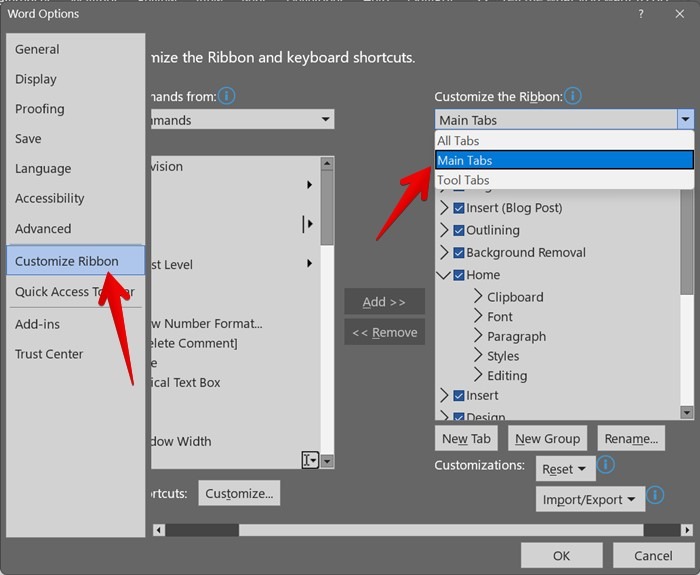Click the commands list vertical scrollbar thumb

(x=327, y=208)
